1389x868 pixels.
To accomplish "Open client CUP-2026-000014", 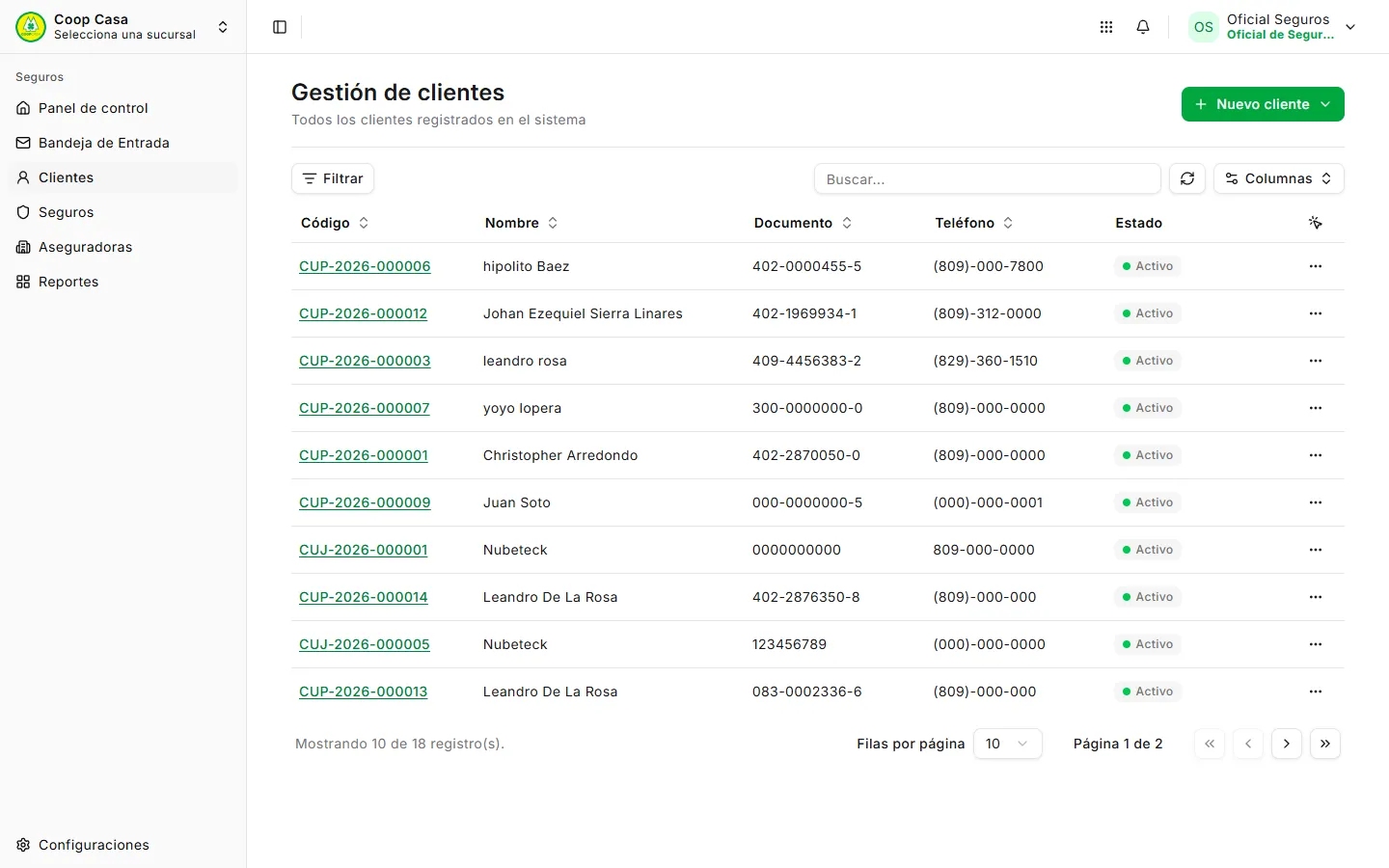I will pos(364,597).
